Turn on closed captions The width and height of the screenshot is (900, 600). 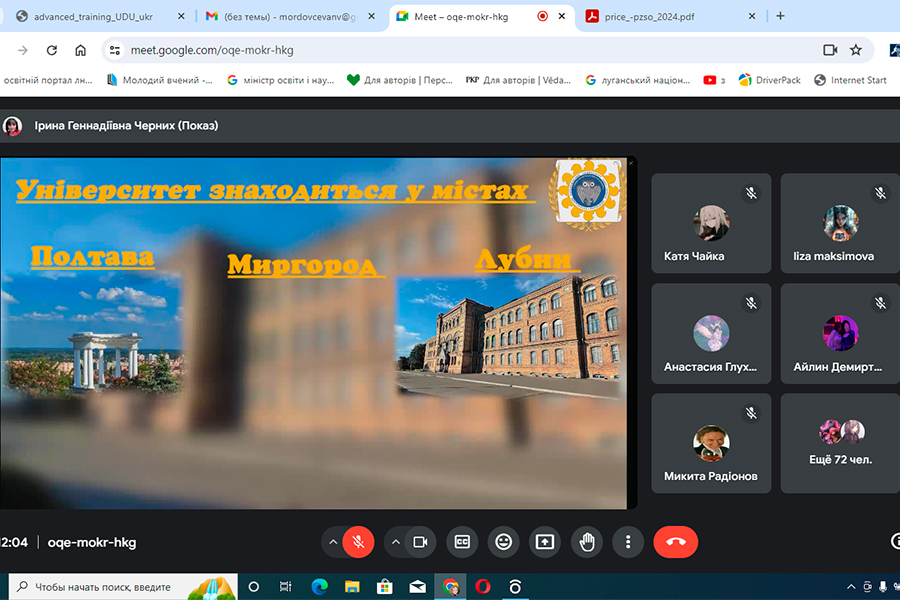coord(461,542)
